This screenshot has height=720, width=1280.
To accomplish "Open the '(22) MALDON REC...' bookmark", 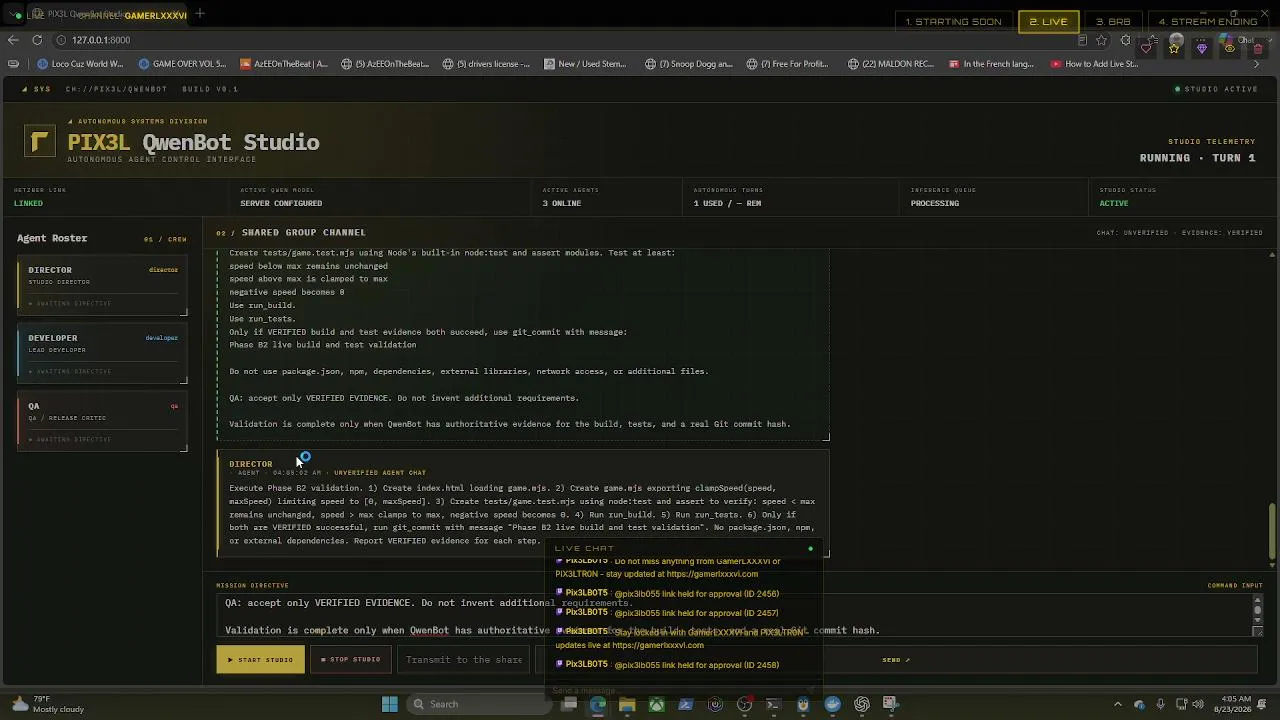I will coord(890,64).
